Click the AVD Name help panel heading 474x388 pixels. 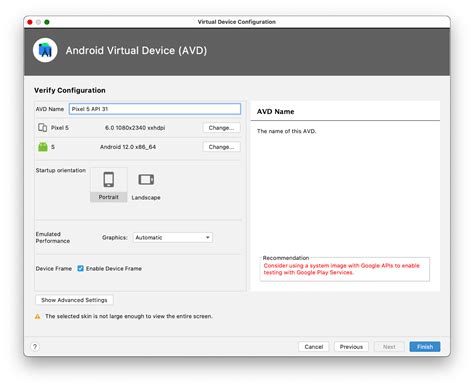point(275,112)
